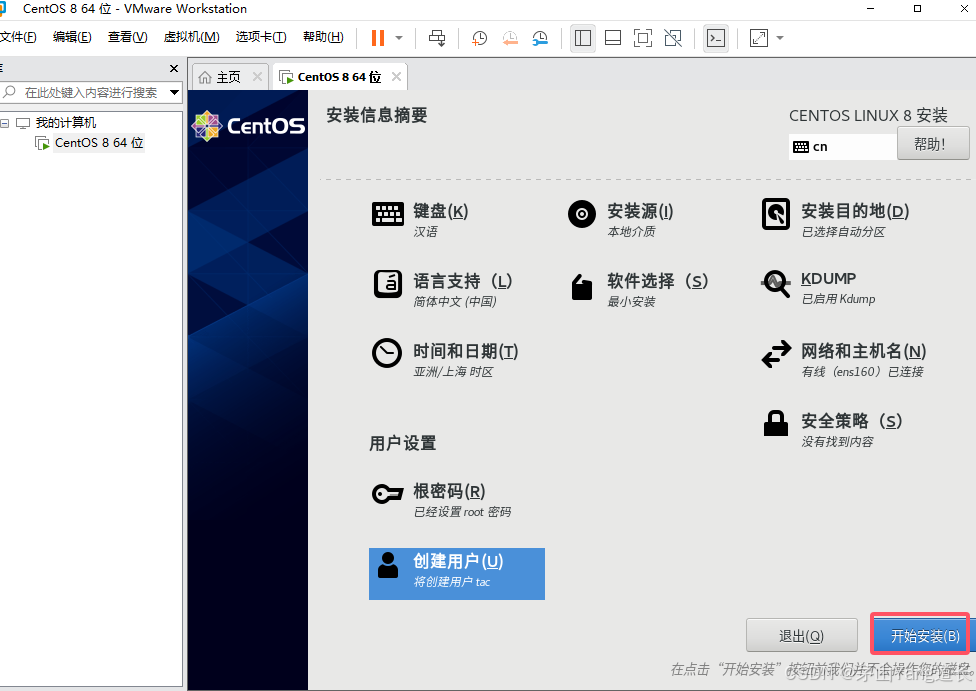The height and width of the screenshot is (691, 976).
Task: Click the CentOS logo
Action: point(248,126)
